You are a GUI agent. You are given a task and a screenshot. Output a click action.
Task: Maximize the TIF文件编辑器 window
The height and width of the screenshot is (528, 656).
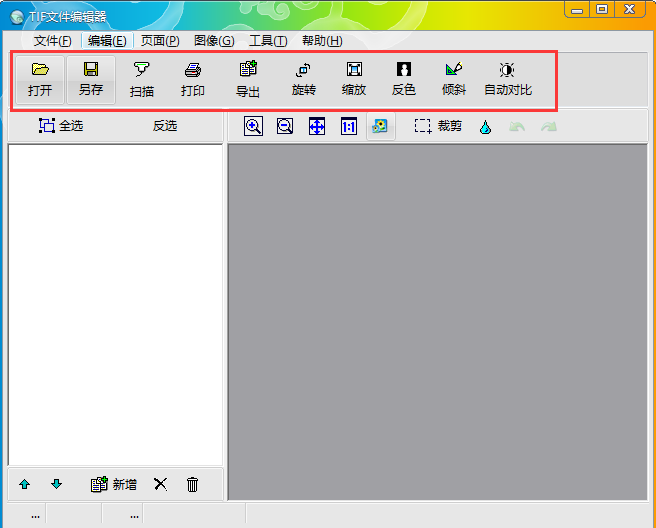point(602,9)
